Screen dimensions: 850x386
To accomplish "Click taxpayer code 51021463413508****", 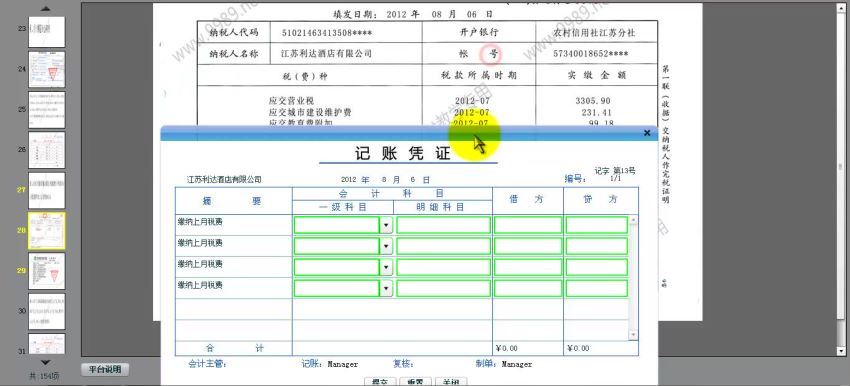I will (327, 33).
